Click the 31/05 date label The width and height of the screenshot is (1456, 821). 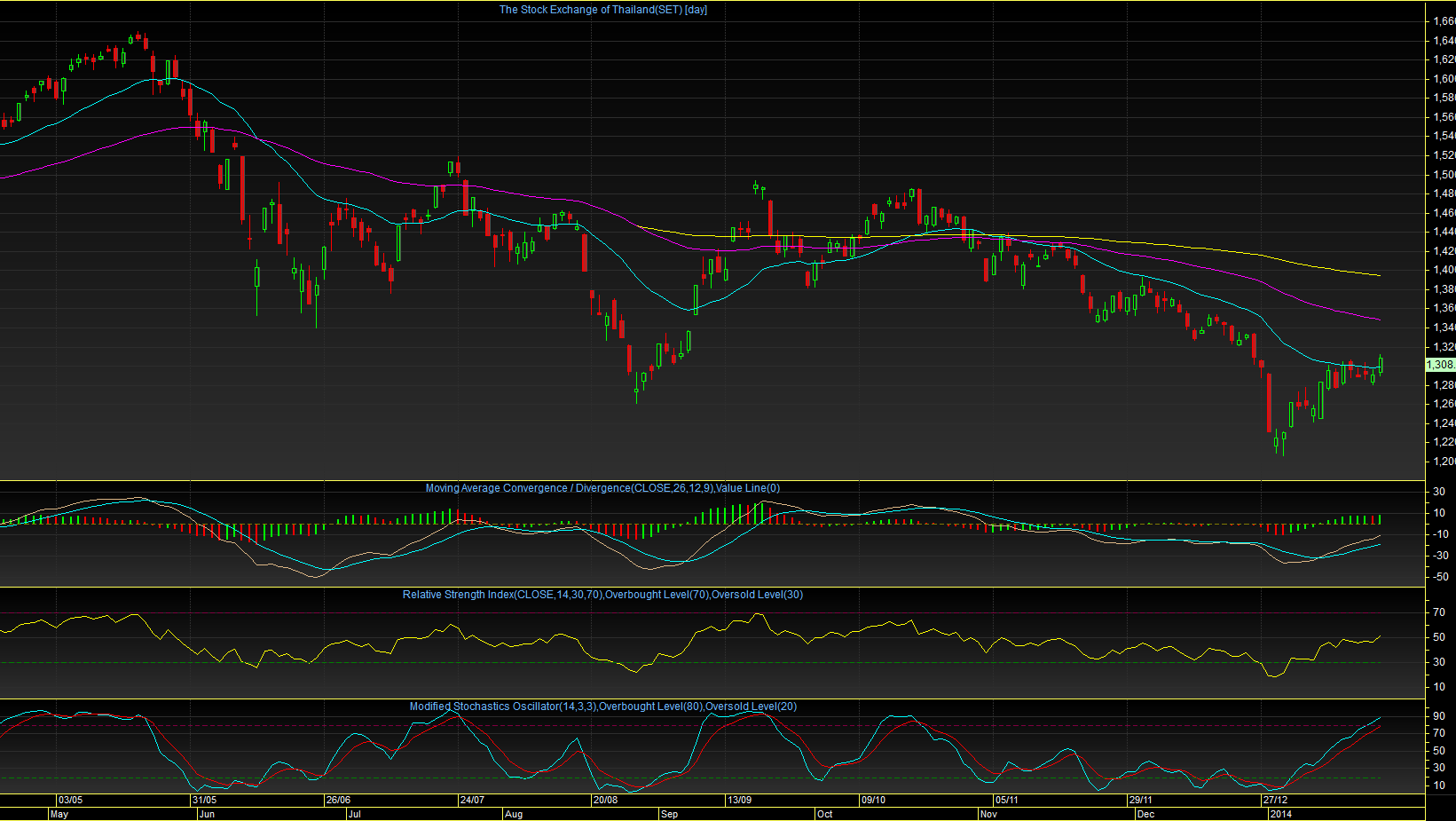click(x=204, y=801)
